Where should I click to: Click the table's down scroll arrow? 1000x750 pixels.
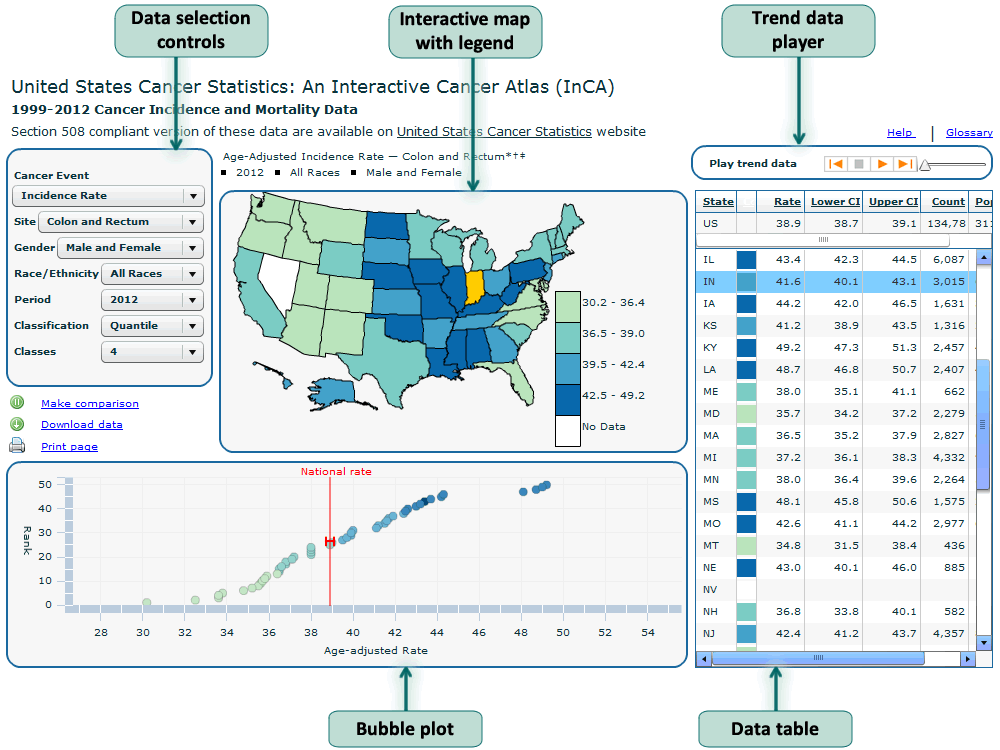point(984,642)
